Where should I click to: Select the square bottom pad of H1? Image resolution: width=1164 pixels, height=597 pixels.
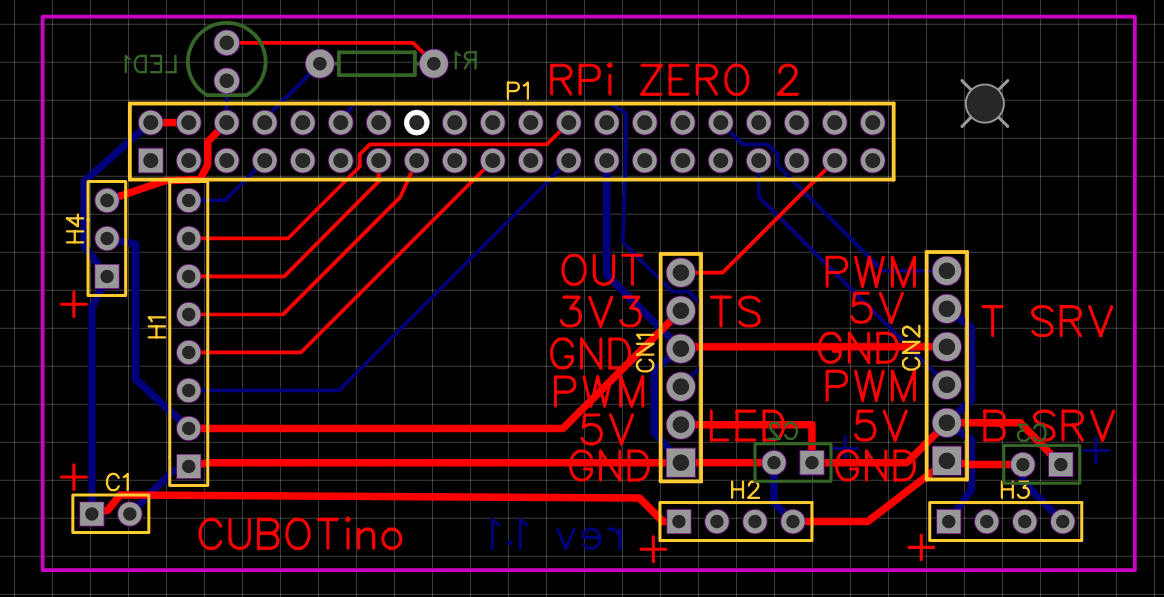pos(189,466)
